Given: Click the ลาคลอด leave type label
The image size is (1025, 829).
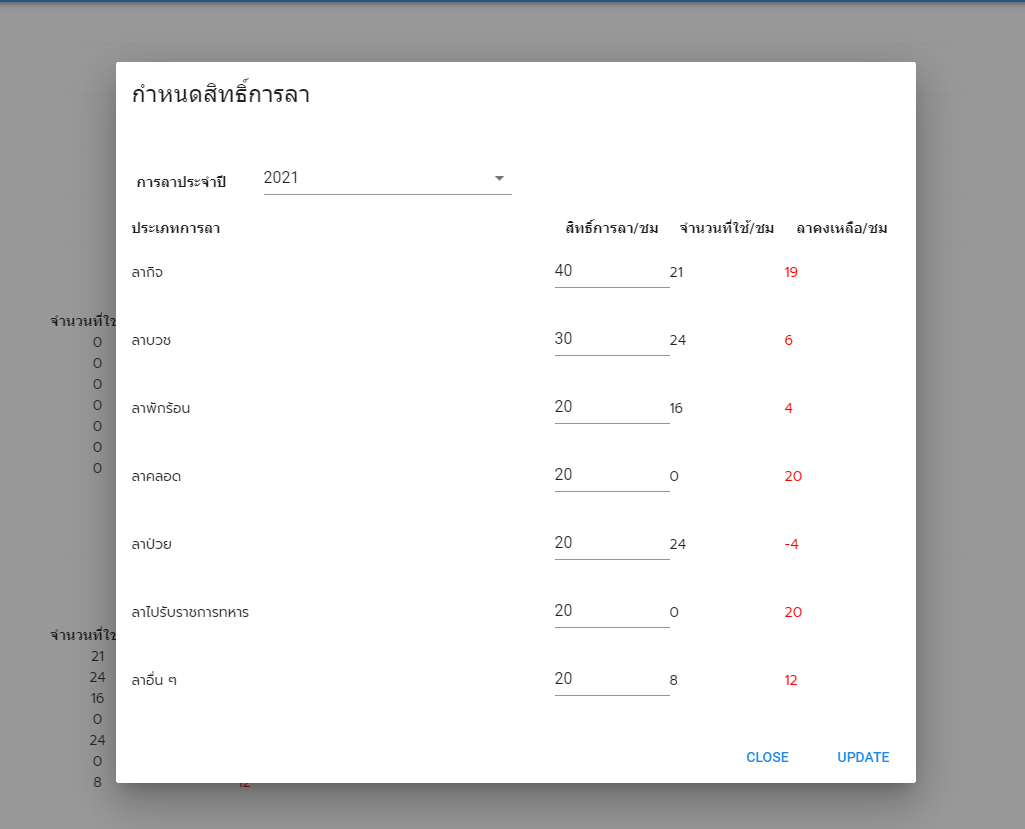Looking at the screenshot, I should tap(156, 476).
